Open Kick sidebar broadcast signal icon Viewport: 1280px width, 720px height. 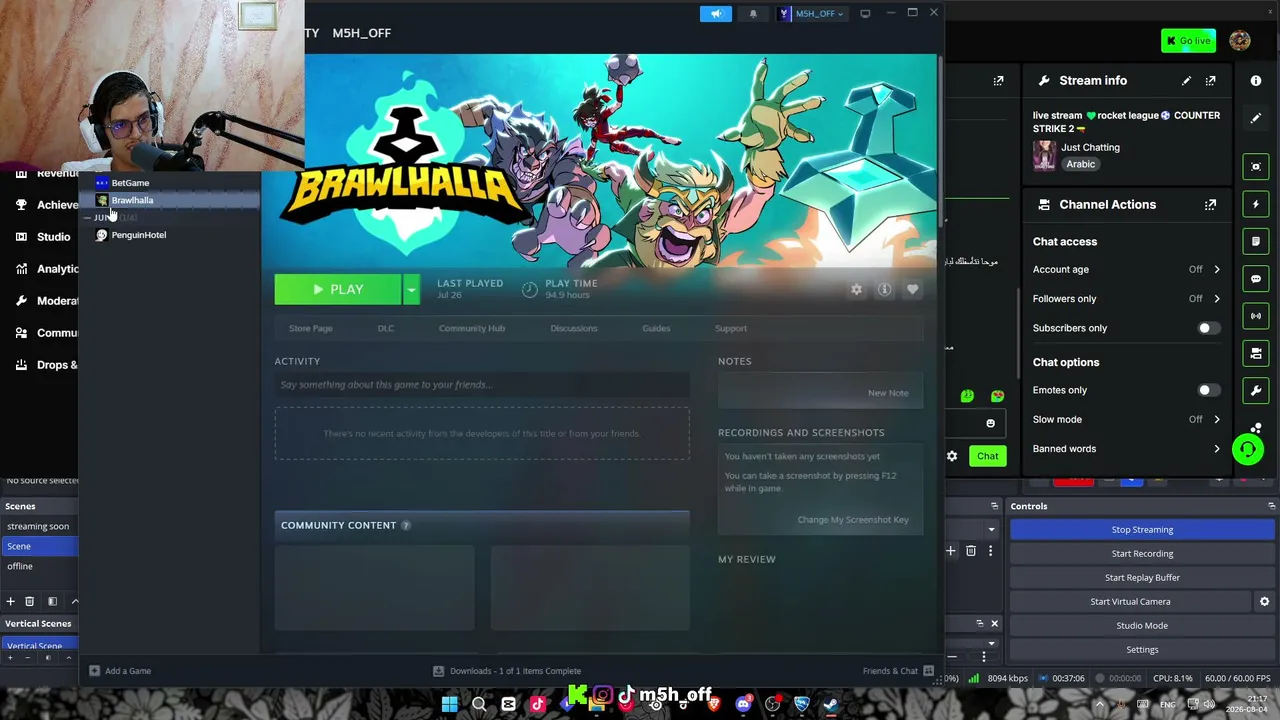pos(1256,316)
